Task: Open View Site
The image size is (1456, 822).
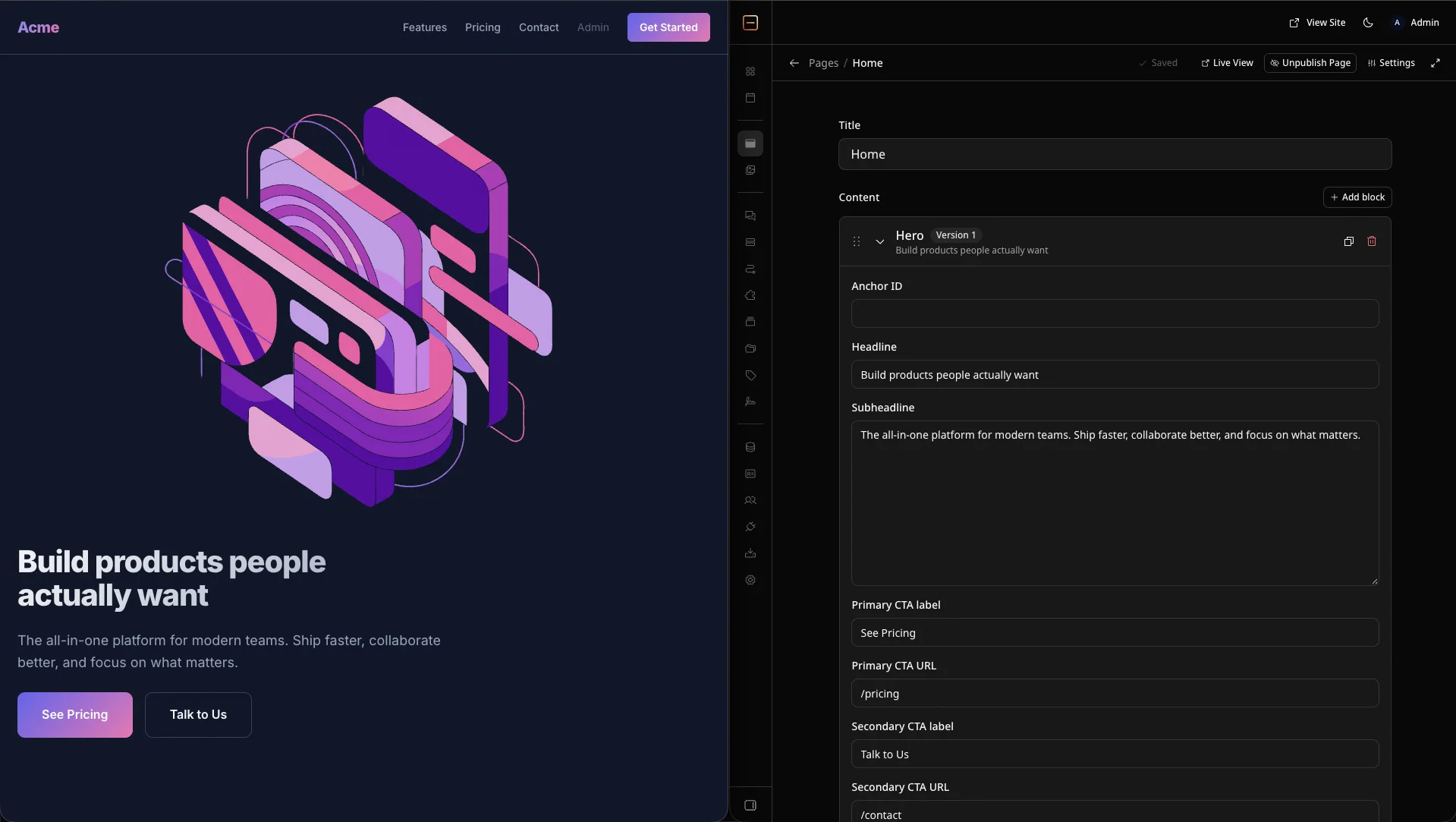Action: (x=1317, y=23)
